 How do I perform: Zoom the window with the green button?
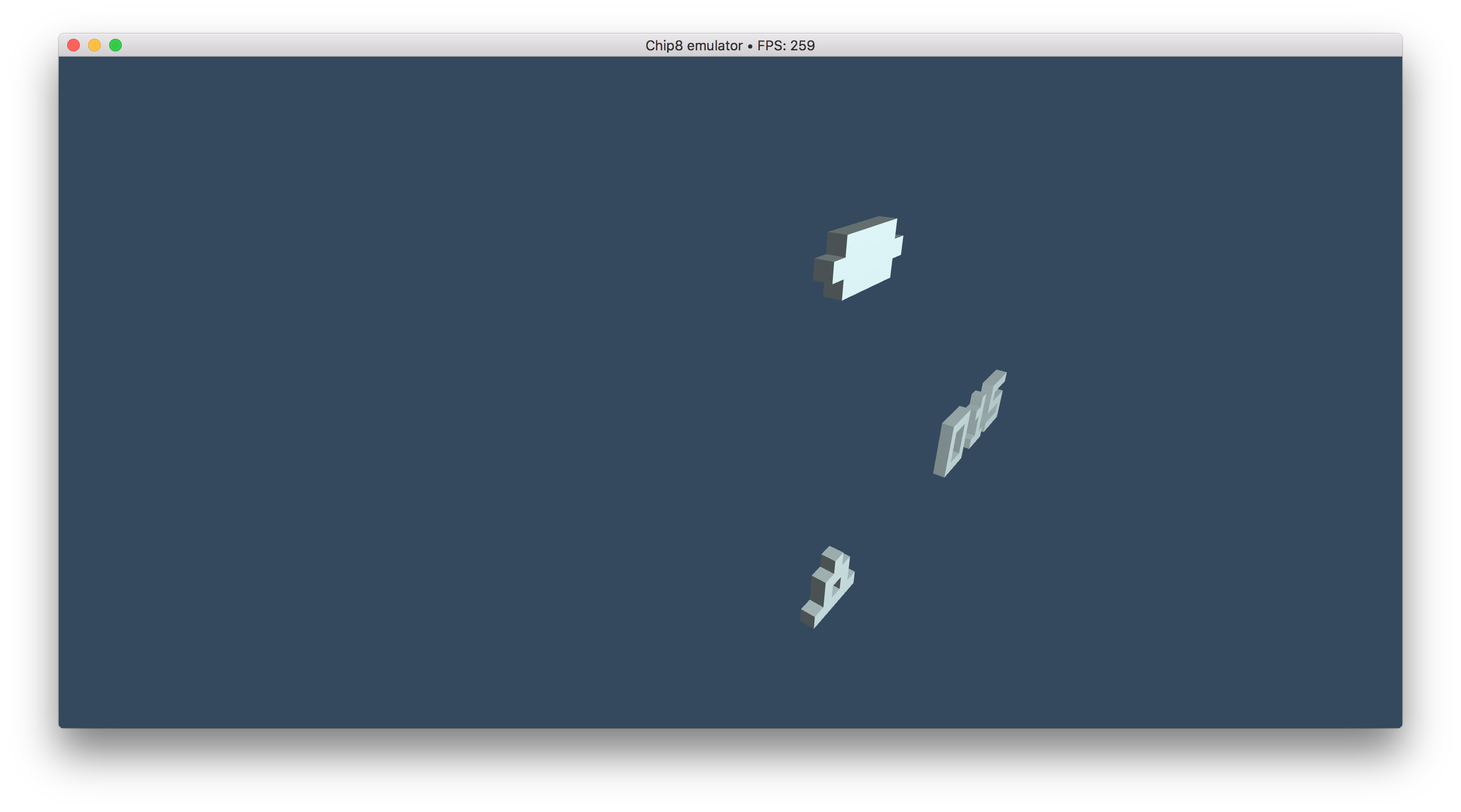point(115,45)
